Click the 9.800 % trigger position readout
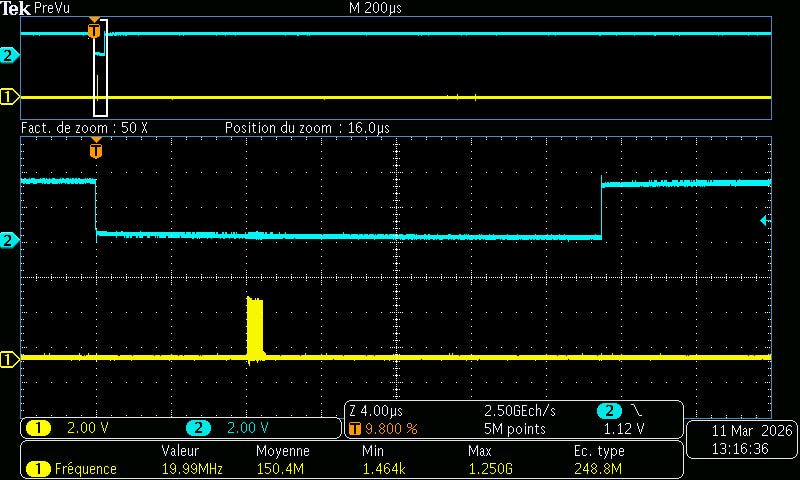This screenshot has width=800, height=480. point(389,430)
